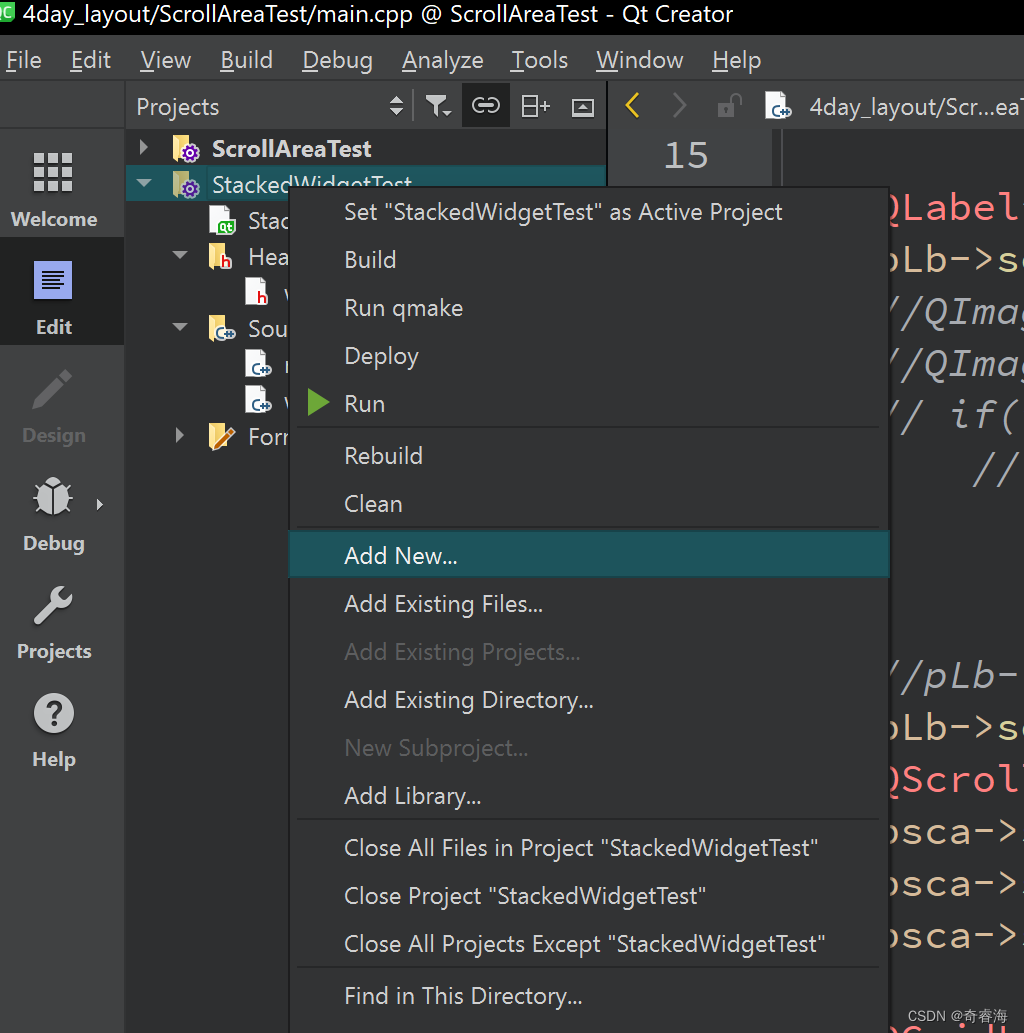Screen dimensions: 1024x1033
Task: Open the Tools menu
Action: pyautogui.click(x=539, y=60)
